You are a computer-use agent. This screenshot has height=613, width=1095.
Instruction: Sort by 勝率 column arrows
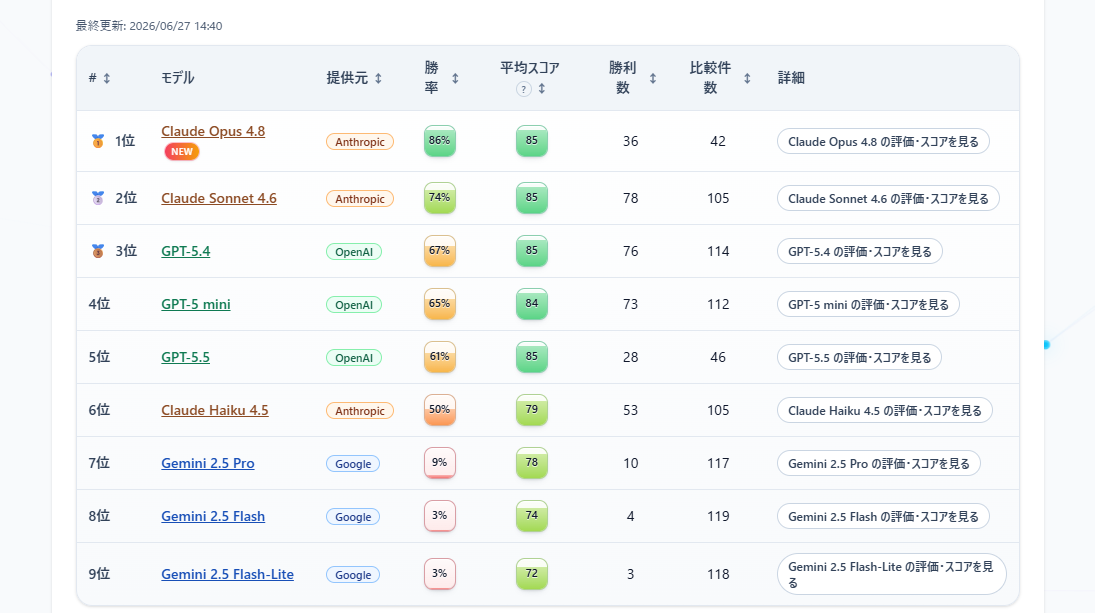tap(455, 78)
